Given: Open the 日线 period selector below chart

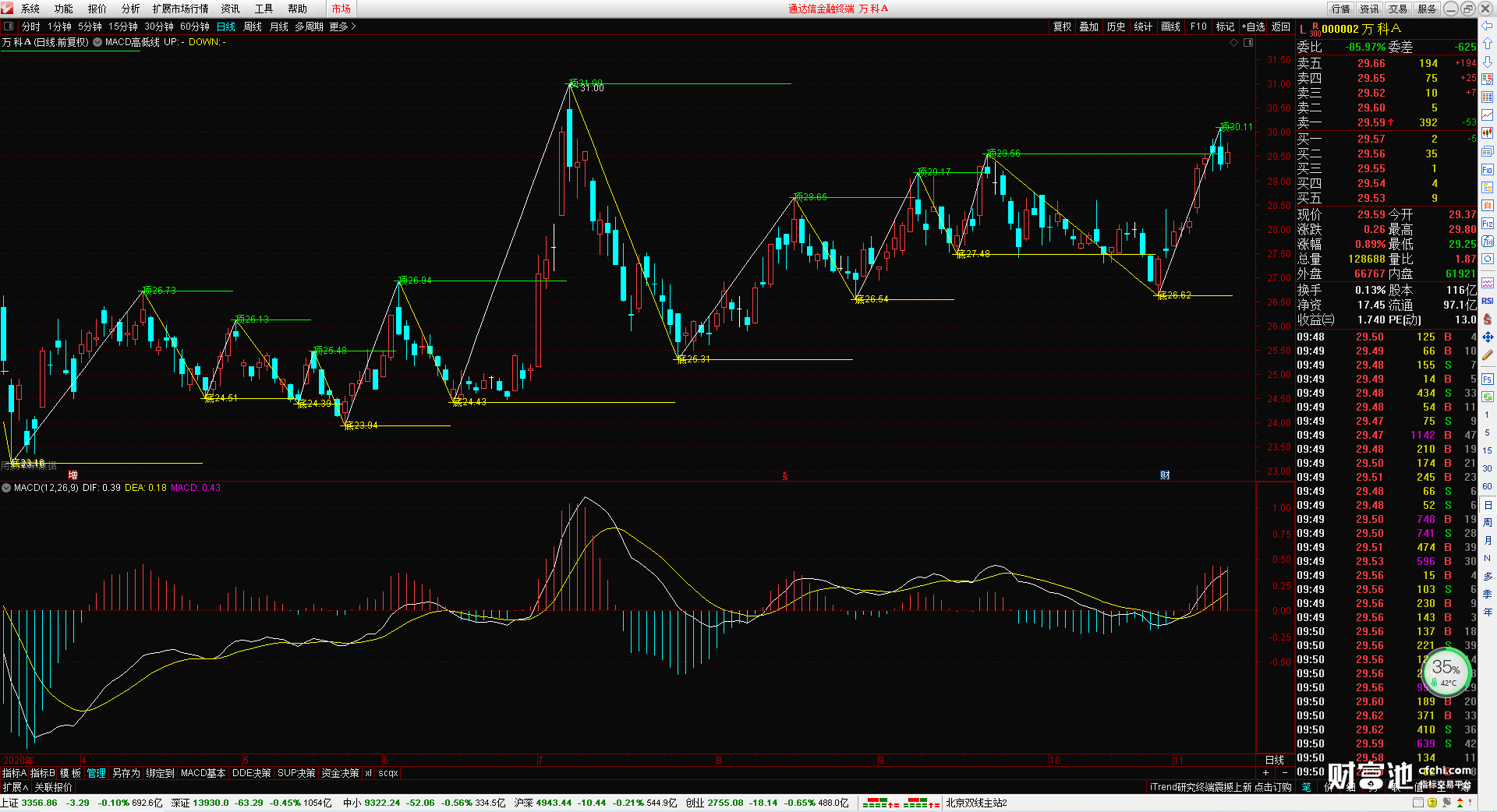Looking at the screenshot, I should (x=1274, y=760).
